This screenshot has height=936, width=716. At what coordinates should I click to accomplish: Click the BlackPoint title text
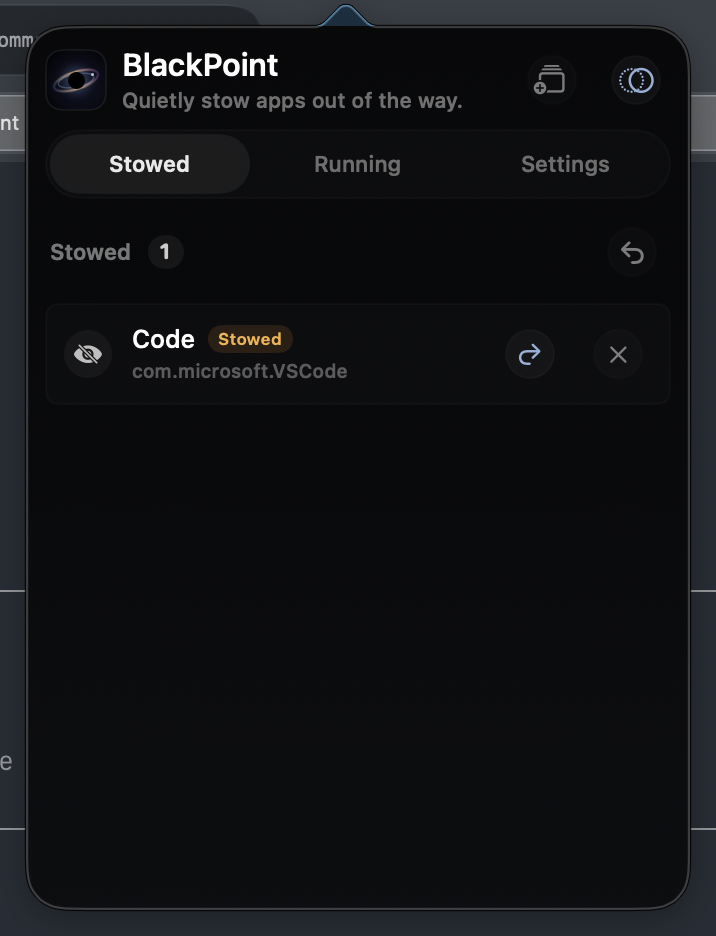click(x=200, y=65)
